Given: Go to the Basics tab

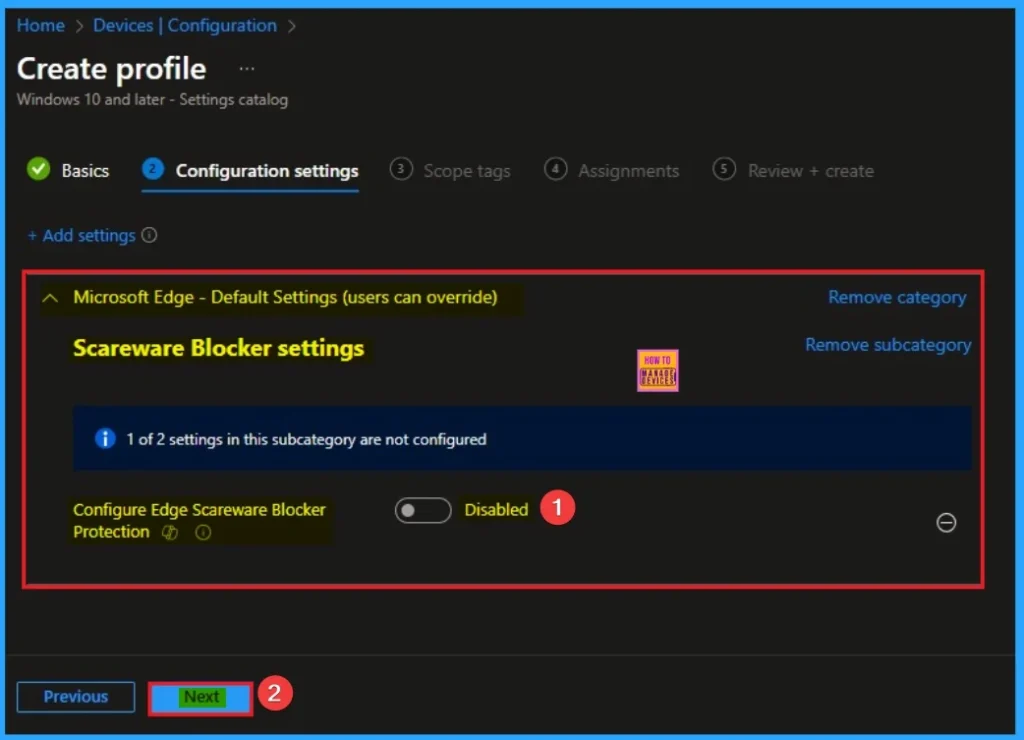Looking at the screenshot, I should pyautogui.click(x=68, y=170).
